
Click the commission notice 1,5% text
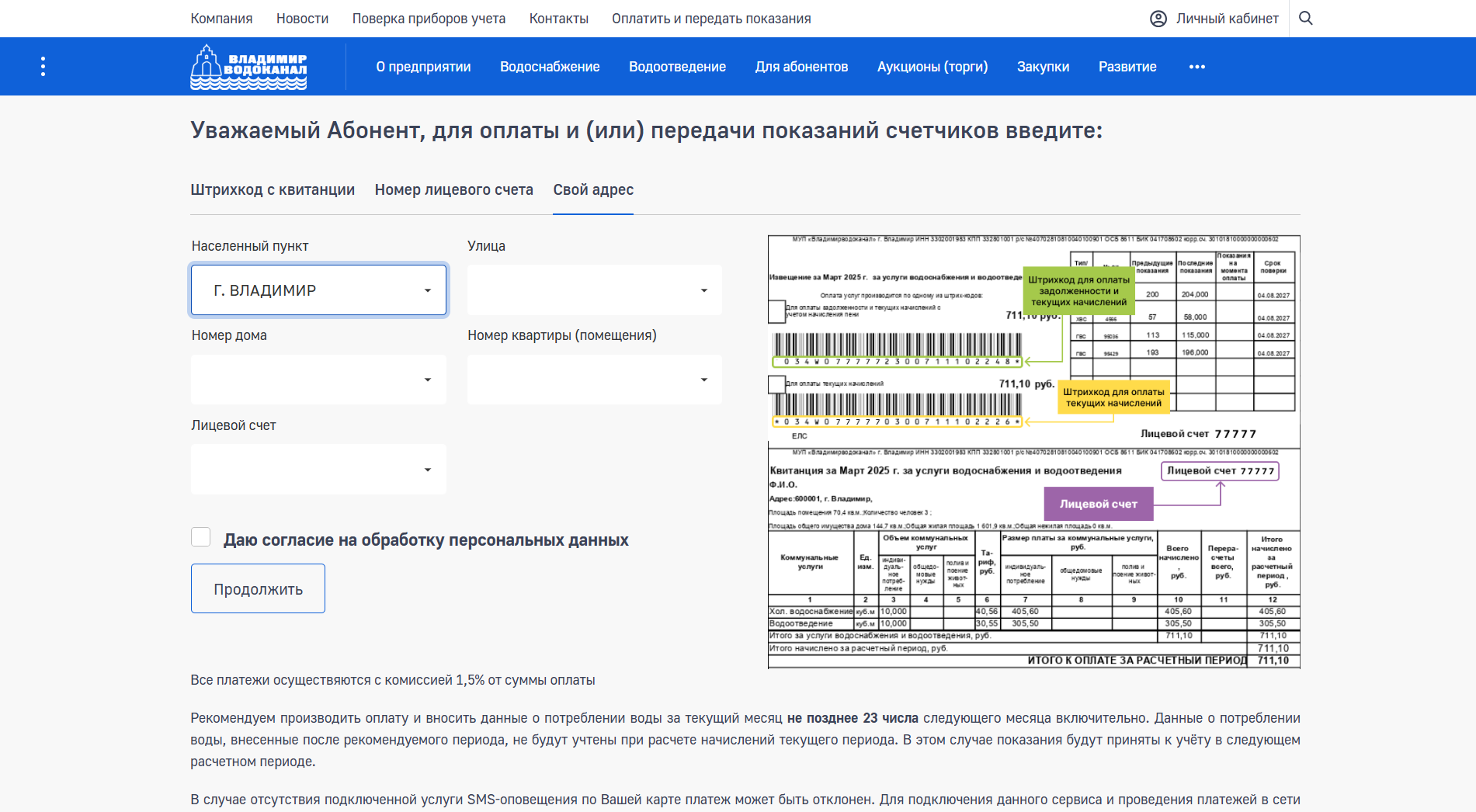[x=393, y=680]
